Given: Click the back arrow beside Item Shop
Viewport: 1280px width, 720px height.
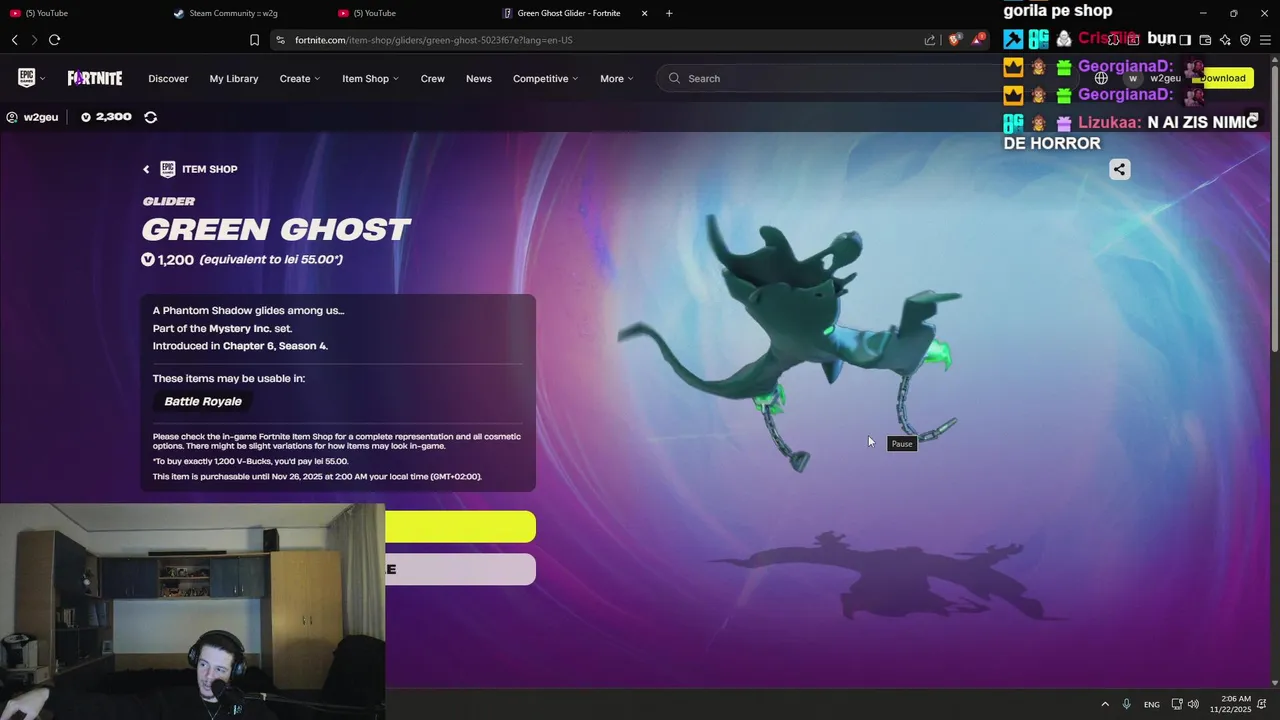Looking at the screenshot, I should pos(146,169).
